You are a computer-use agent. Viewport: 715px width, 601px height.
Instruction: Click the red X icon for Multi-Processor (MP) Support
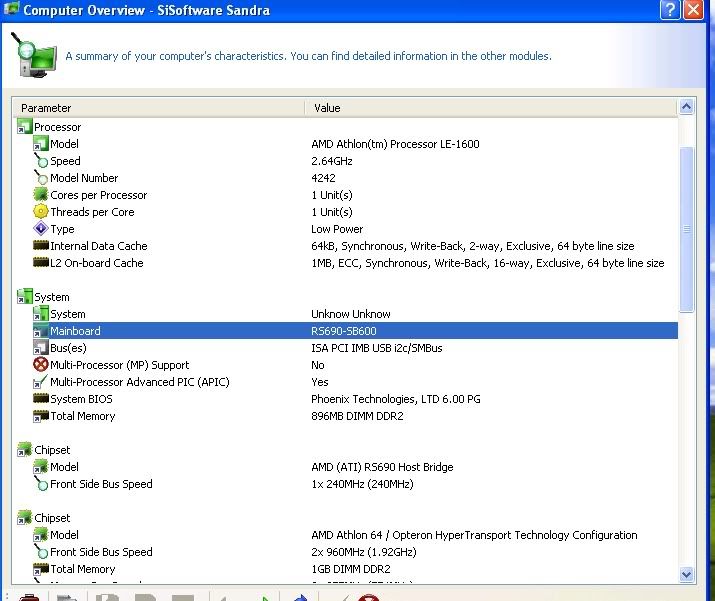click(41, 365)
